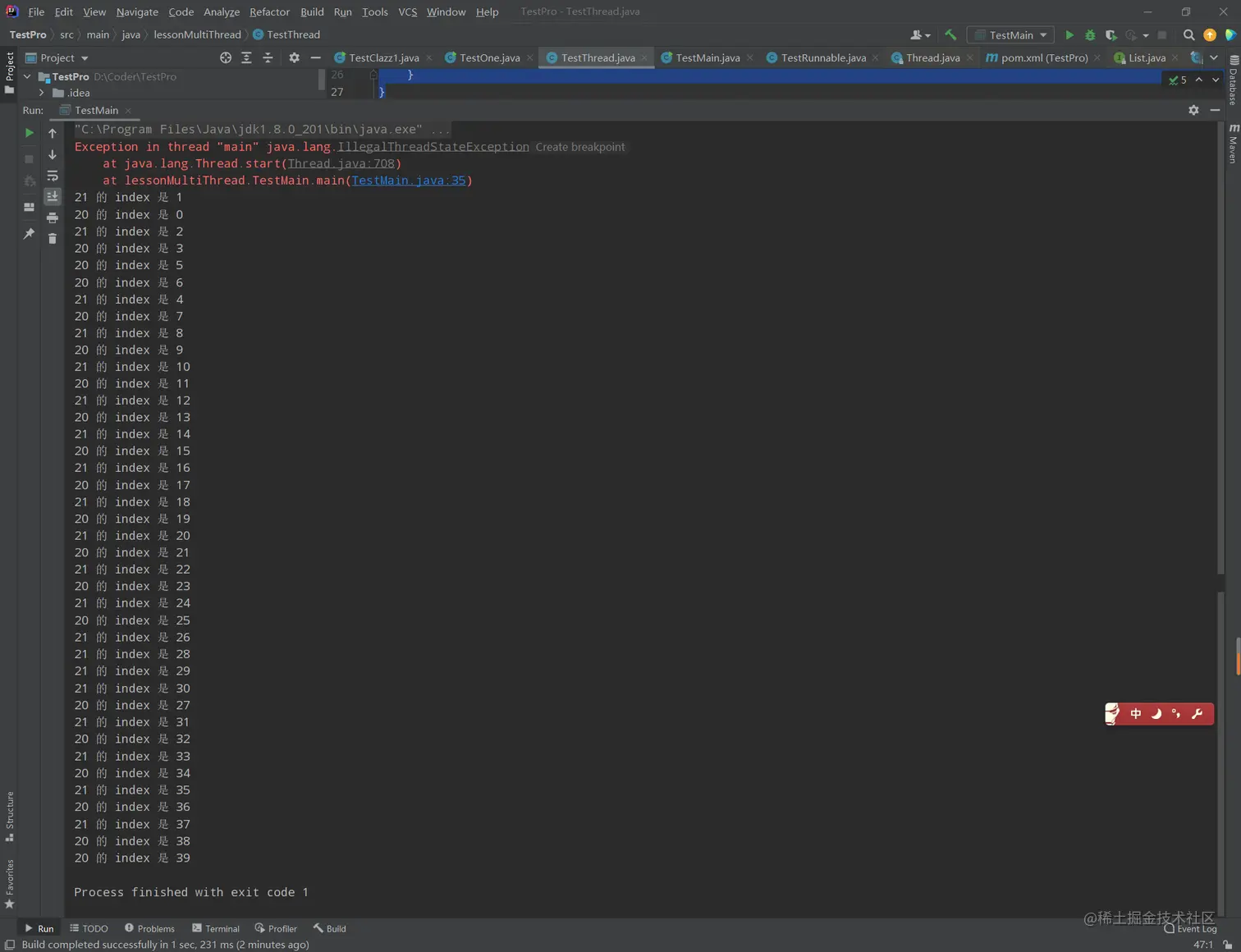Build the project with the hammer icon
This screenshot has height=952, width=1241.
pyautogui.click(x=950, y=35)
